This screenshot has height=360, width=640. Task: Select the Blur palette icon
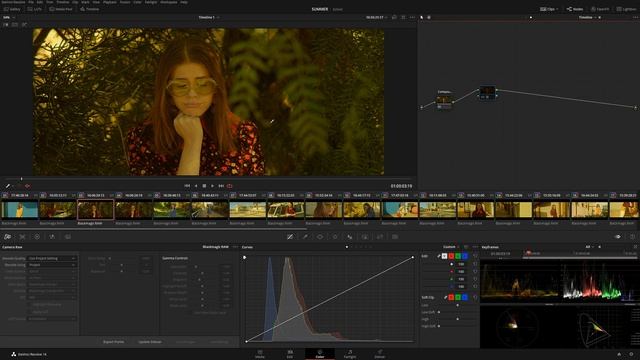click(x=350, y=237)
